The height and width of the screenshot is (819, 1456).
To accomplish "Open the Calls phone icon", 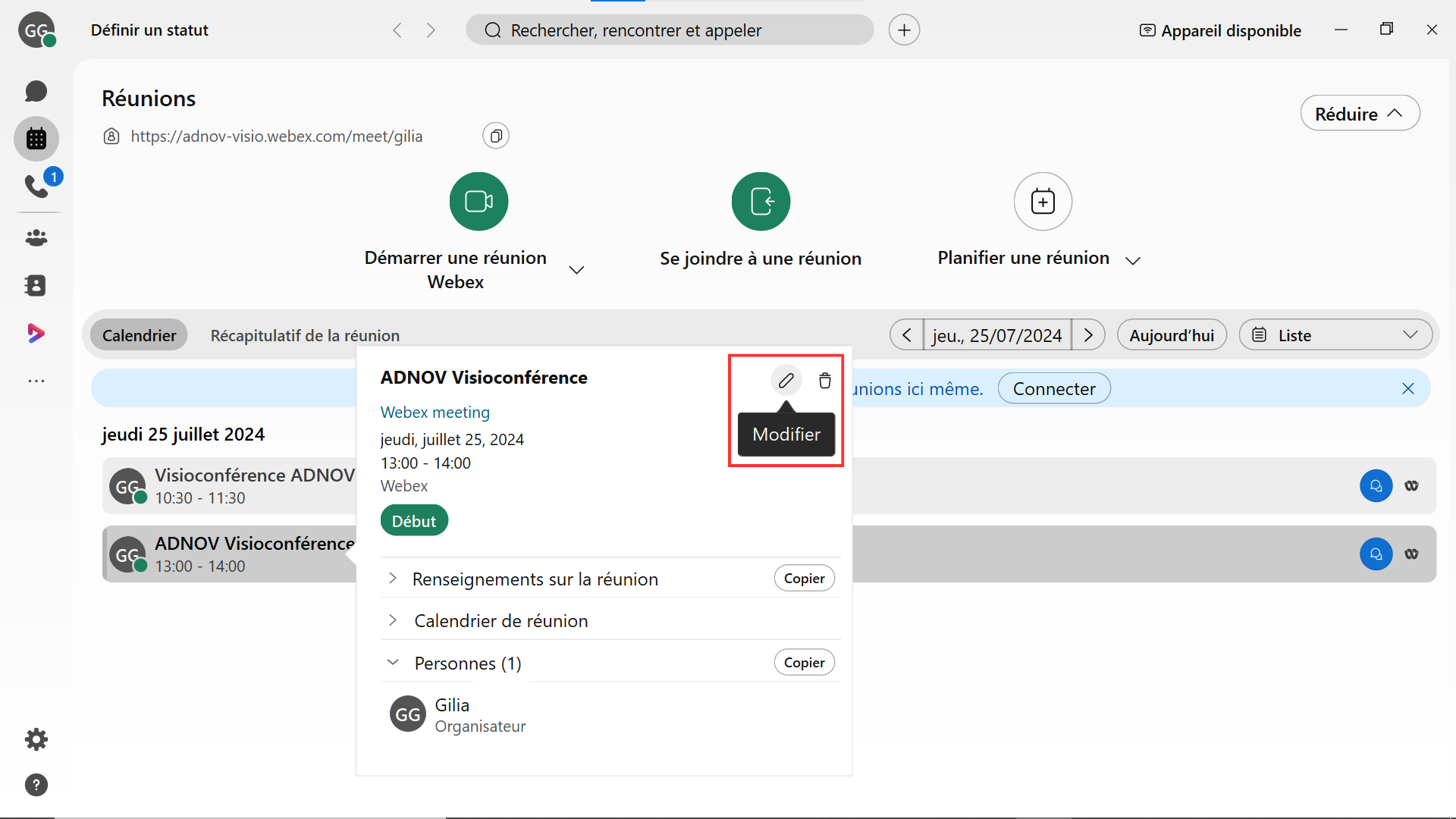I will (x=36, y=186).
